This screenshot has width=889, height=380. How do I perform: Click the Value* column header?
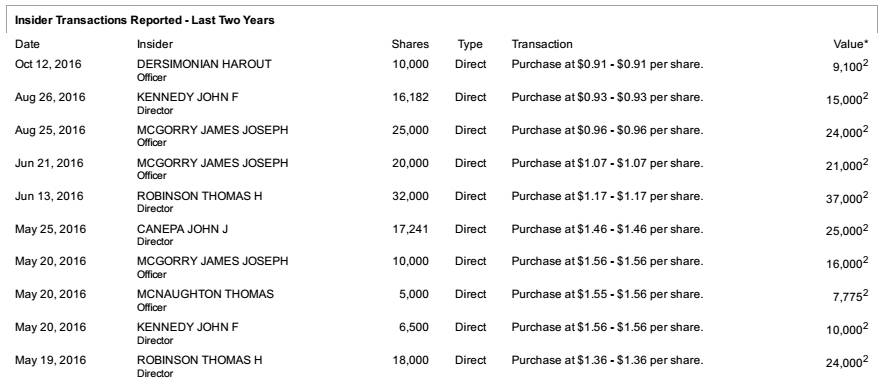(850, 44)
